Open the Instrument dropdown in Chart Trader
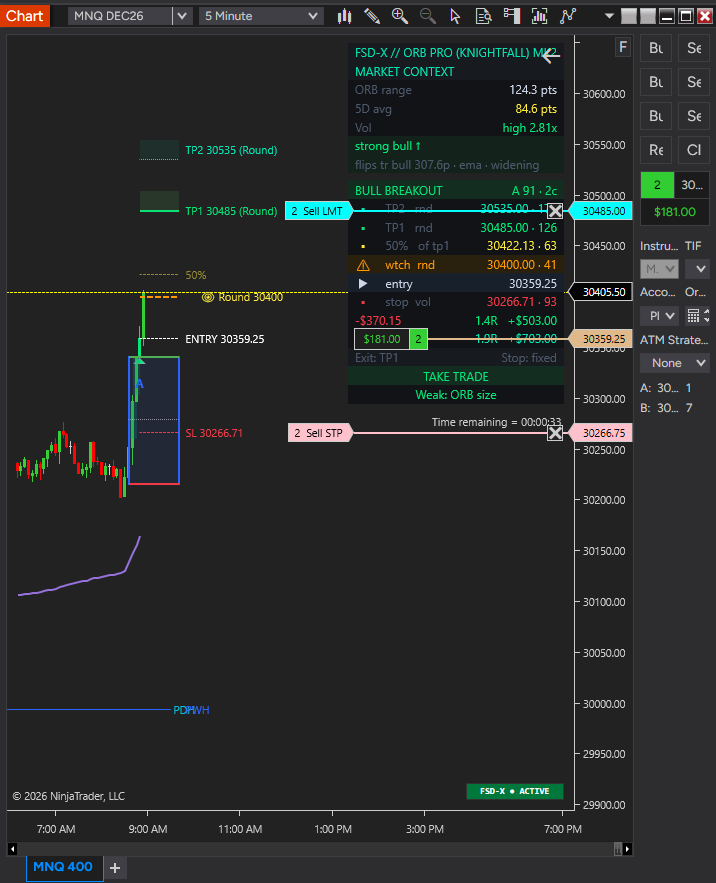This screenshot has height=883, width=716. click(x=659, y=269)
